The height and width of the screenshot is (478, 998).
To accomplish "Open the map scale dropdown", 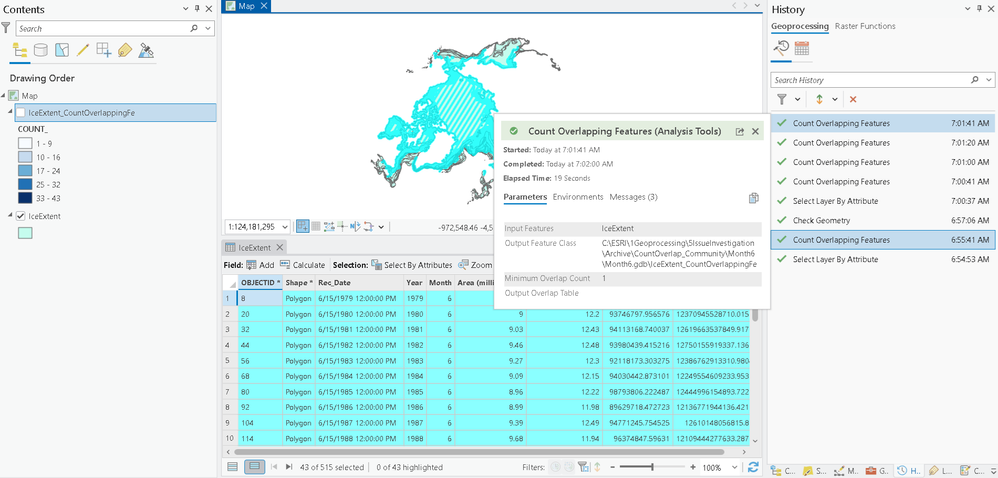I will pyautogui.click(x=285, y=227).
